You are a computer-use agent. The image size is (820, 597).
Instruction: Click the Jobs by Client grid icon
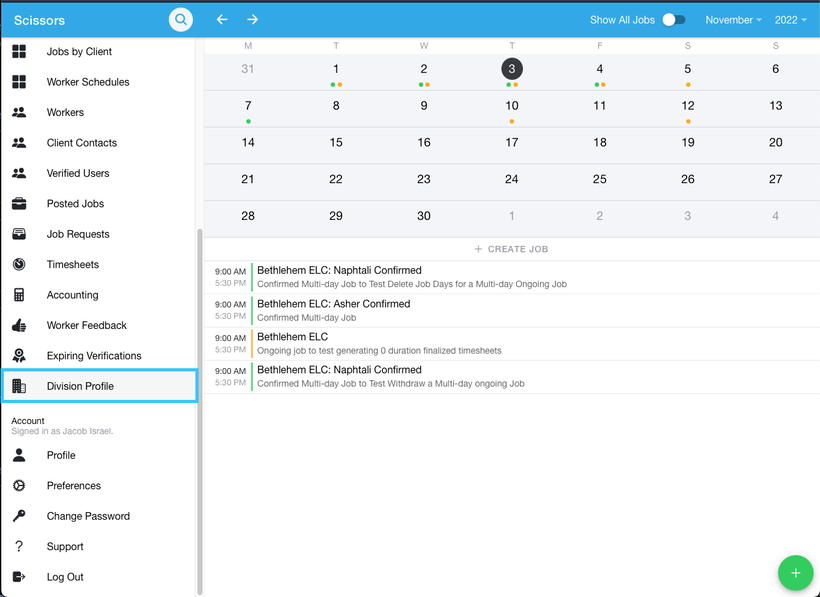click(x=19, y=51)
